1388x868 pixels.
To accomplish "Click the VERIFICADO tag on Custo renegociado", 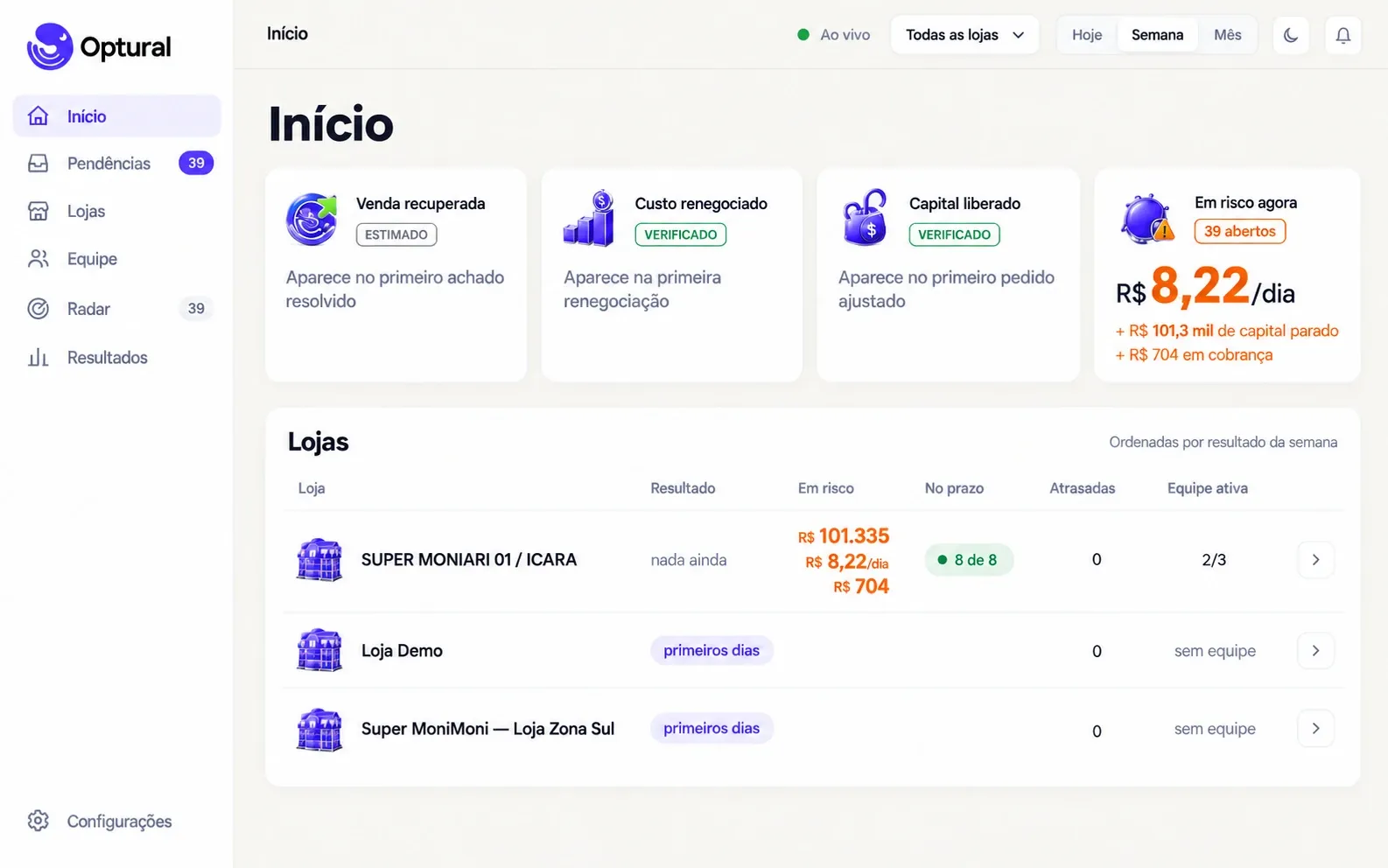I will pyautogui.click(x=681, y=234).
